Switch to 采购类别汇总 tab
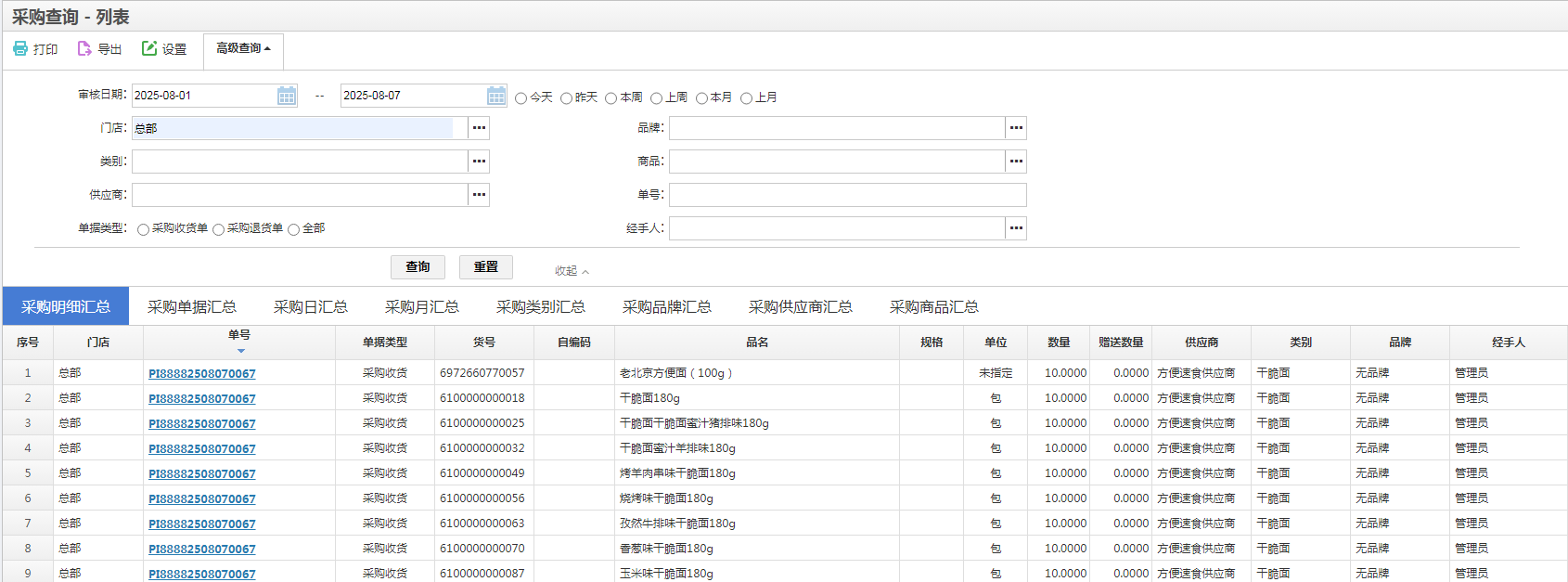The height and width of the screenshot is (582, 1568). pyautogui.click(x=541, y=306)
